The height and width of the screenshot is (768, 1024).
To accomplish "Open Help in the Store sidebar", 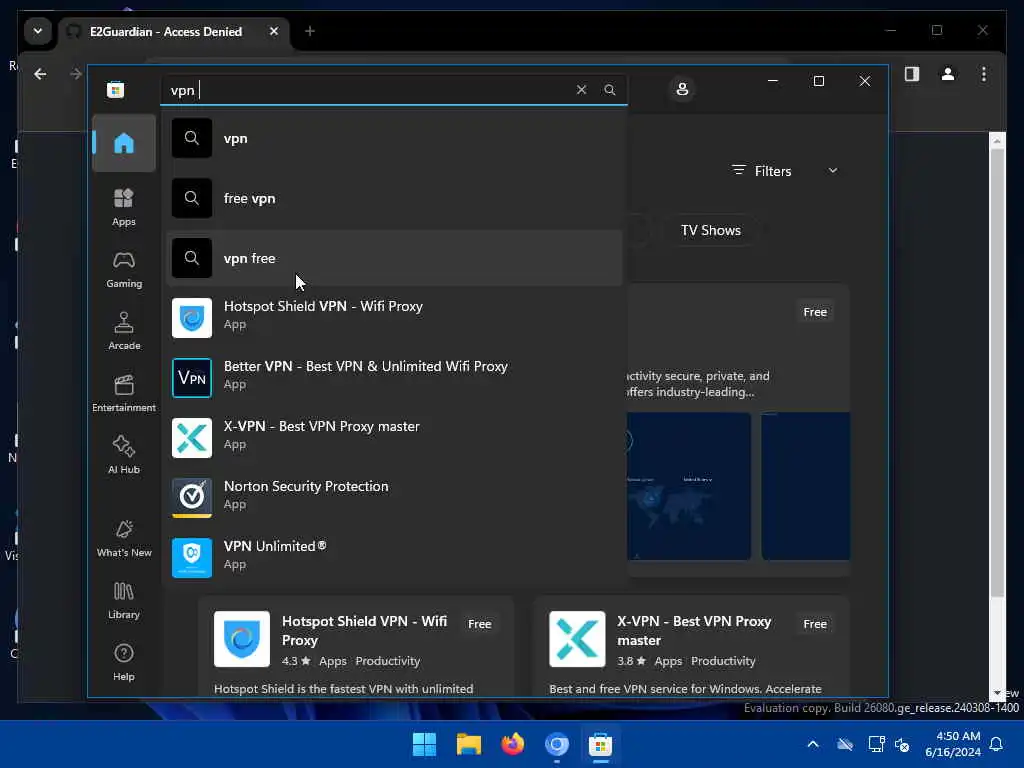I will [123, 662].
